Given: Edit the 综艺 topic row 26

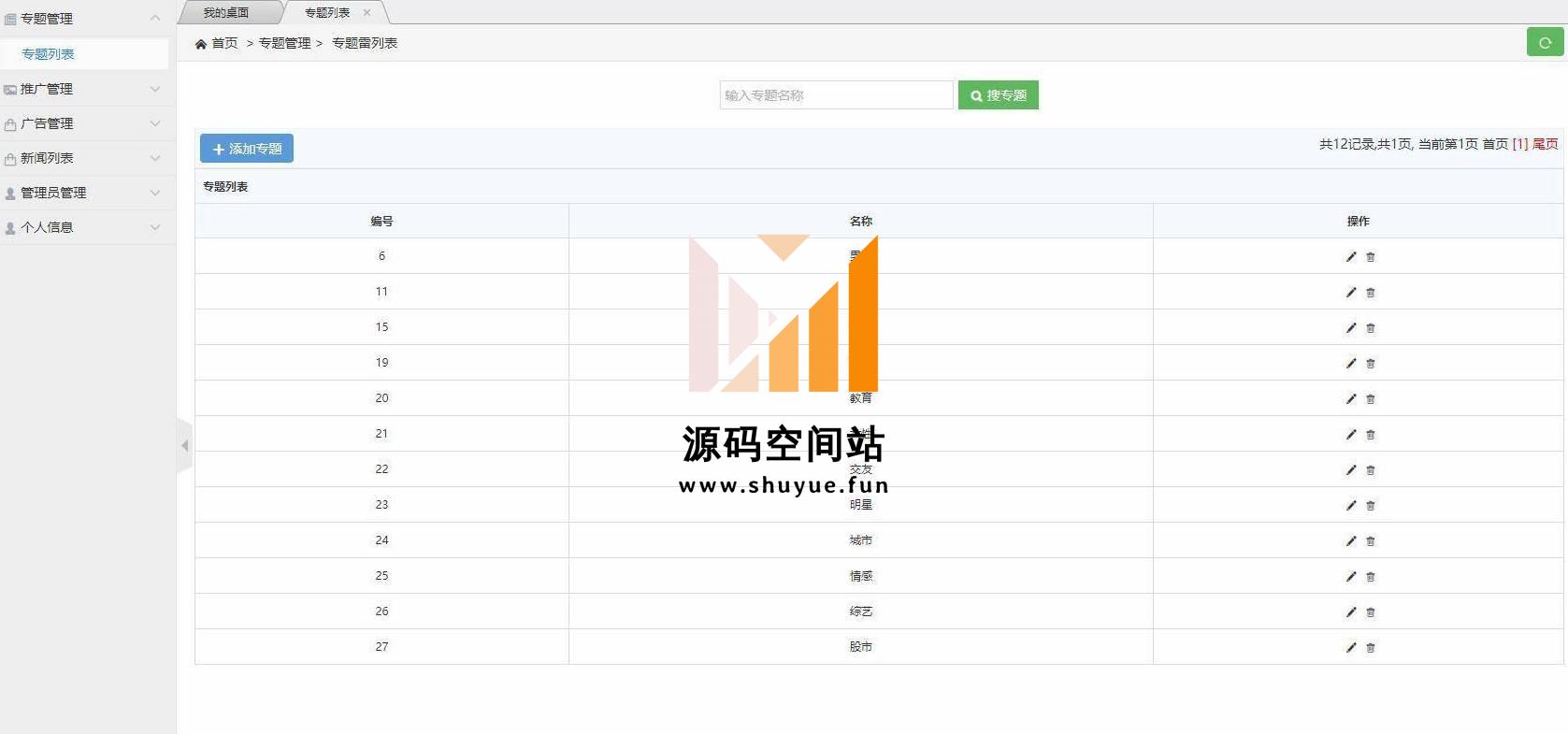Looking at the screenshot, I should 1351,612.
